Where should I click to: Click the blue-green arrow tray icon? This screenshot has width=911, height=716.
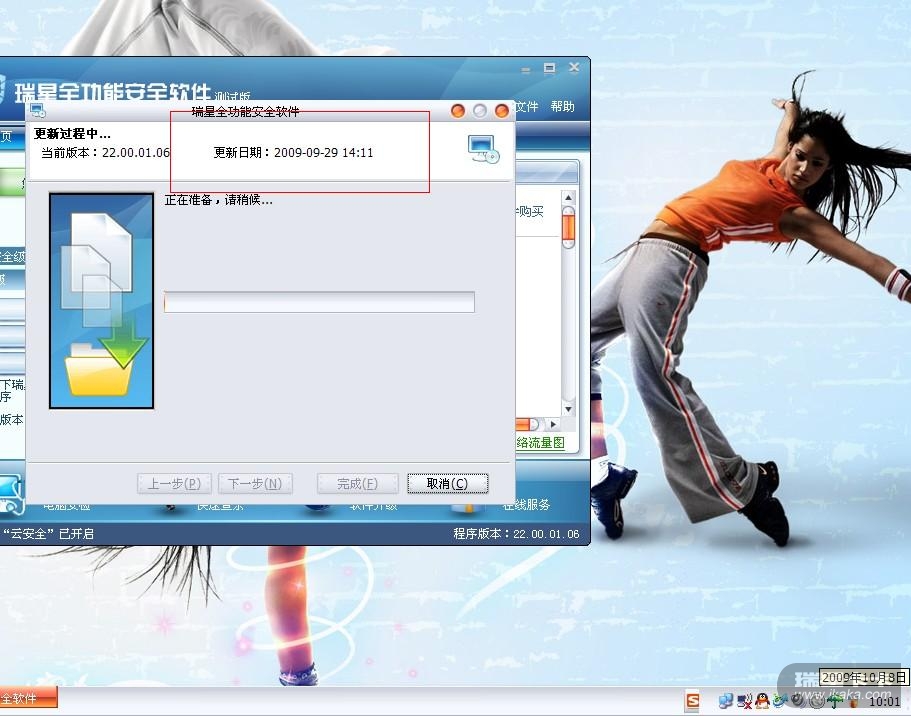click(780, 701)
